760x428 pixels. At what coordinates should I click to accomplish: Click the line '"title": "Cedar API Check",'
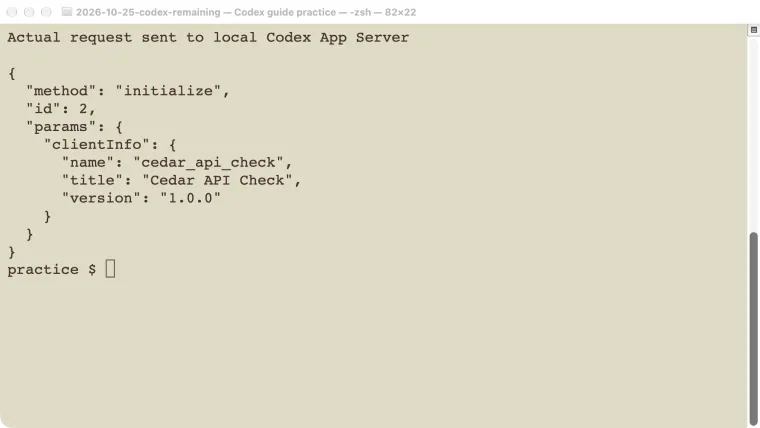pyautogui.click(x=181, y=180)
